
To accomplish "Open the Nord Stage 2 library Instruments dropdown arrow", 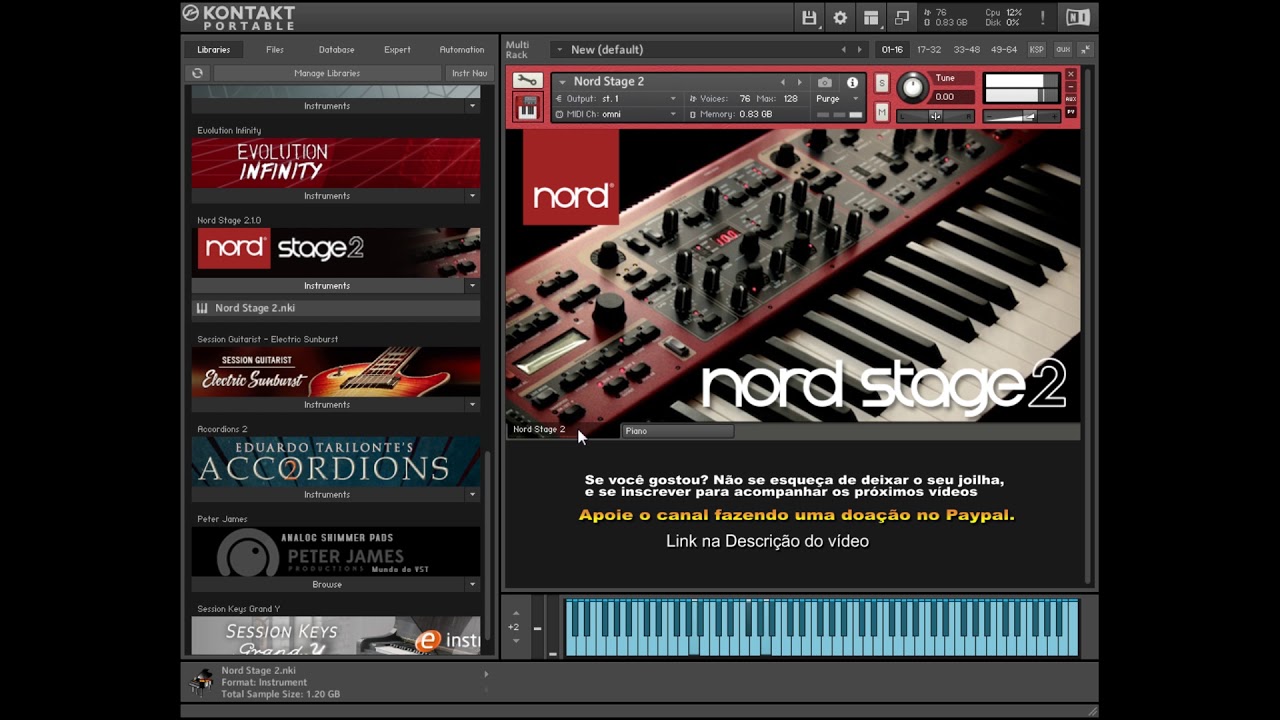I will pyautogui.click(x=473, y=286).
